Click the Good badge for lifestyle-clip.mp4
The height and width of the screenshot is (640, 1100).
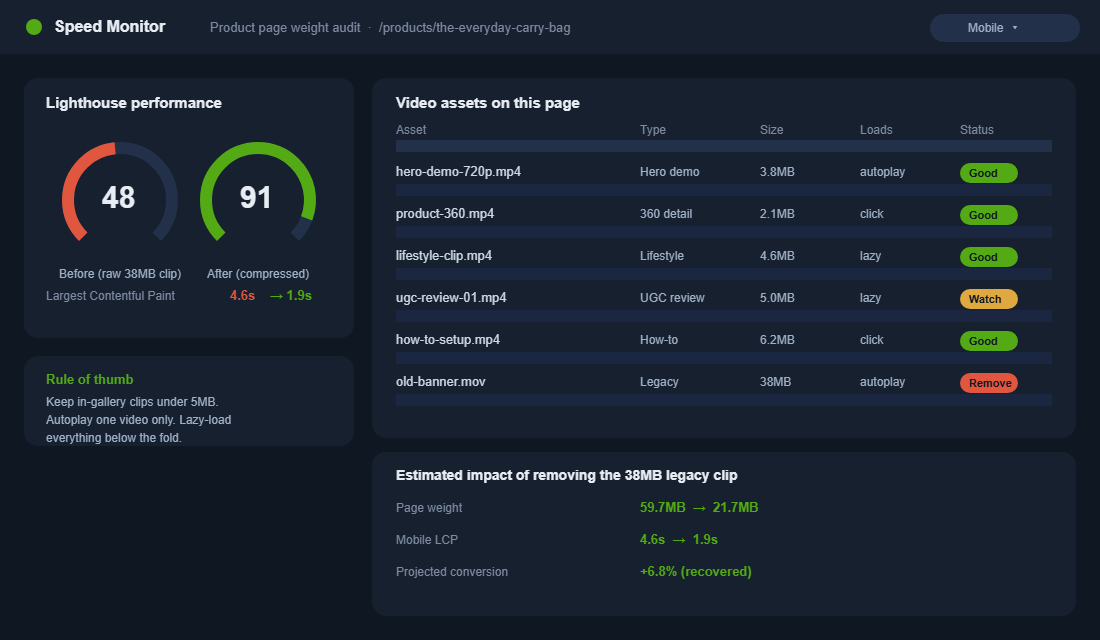pyautogui.click(x=988, y=257)
